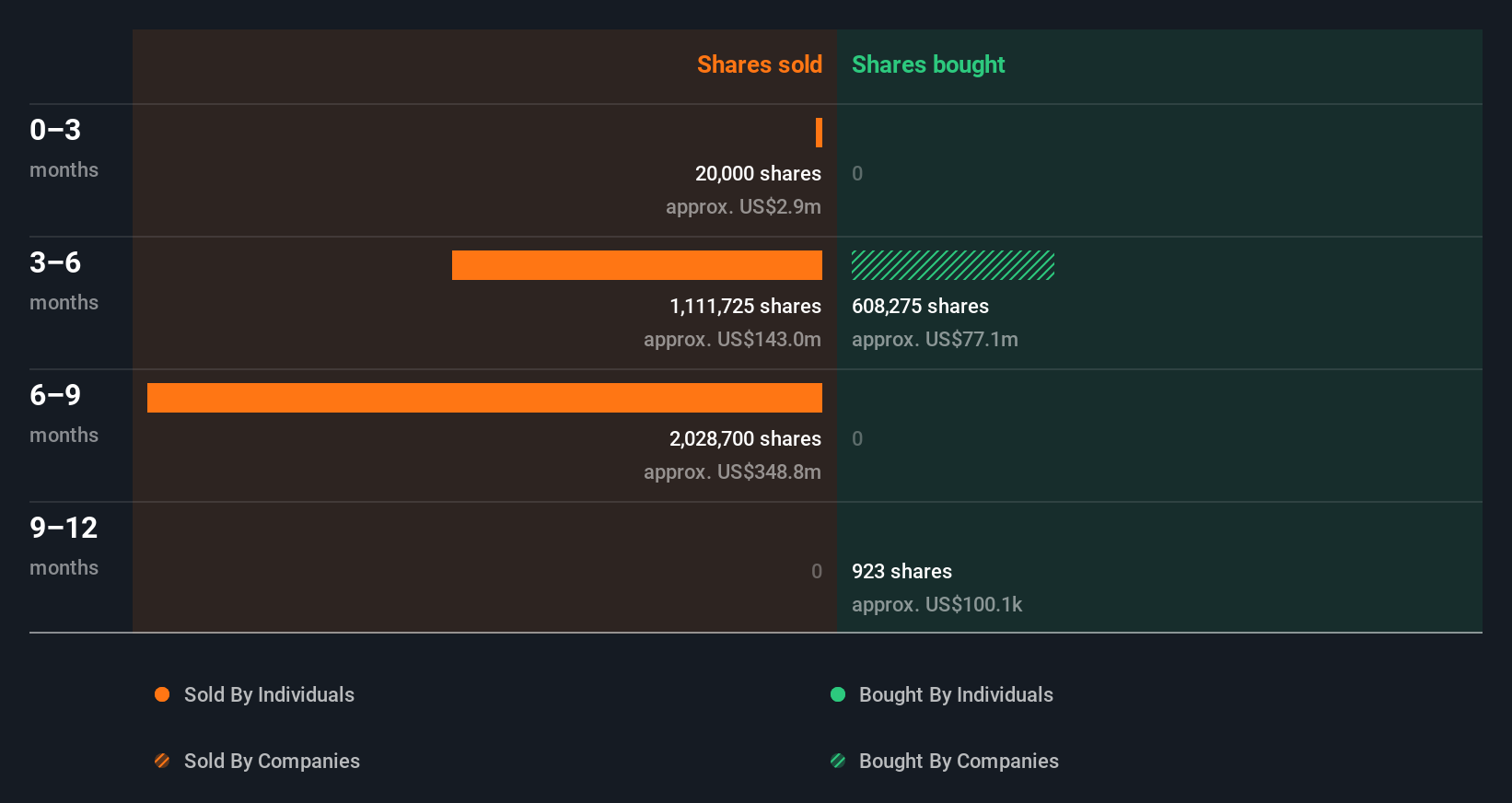Click the green Bought By Individuals legend dot
The height and width of the screenshot is (803, 1512).
(x=838, y=694)
